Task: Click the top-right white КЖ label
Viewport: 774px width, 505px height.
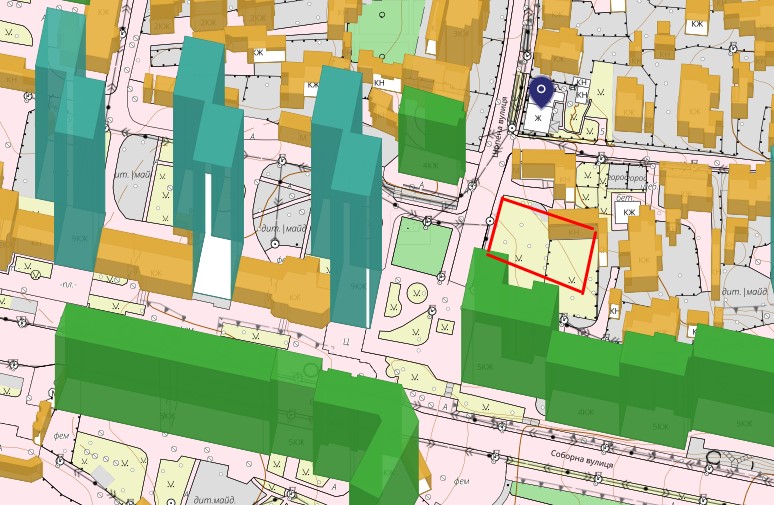Action: (697, 24)
